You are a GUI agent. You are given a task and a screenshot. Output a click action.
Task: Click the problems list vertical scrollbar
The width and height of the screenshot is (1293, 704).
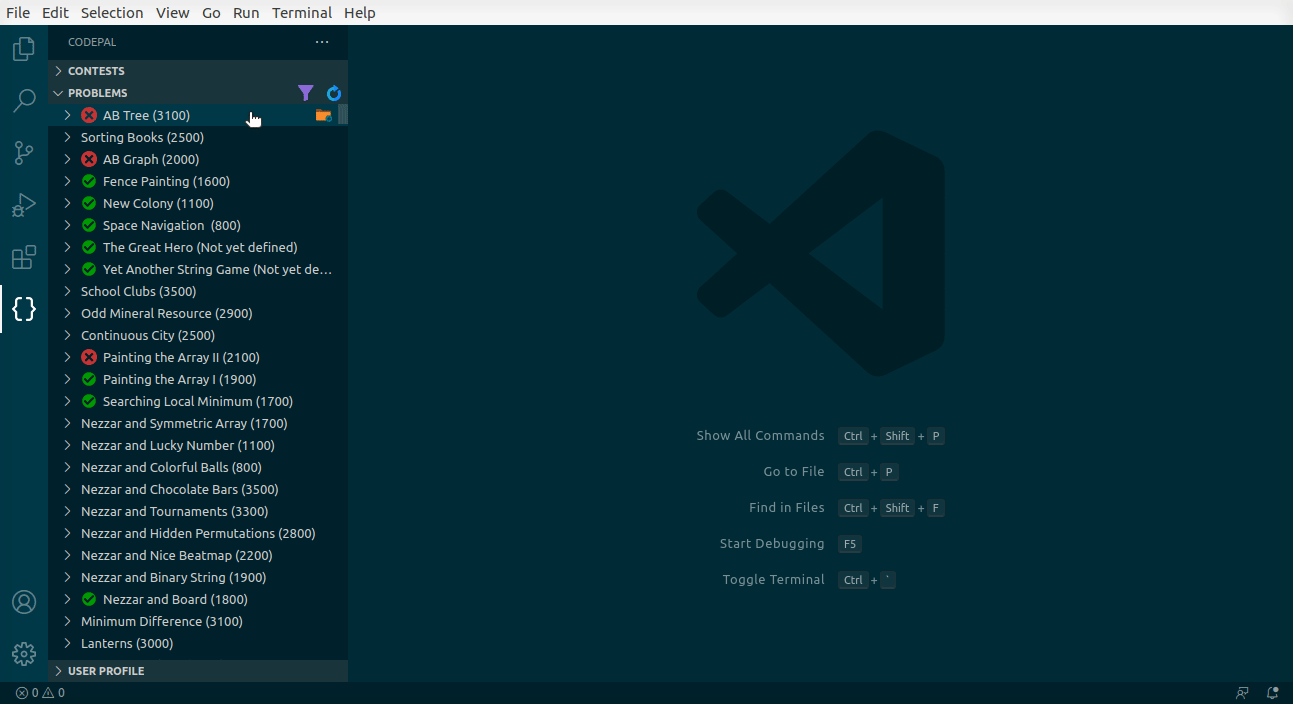pos(343,114)
